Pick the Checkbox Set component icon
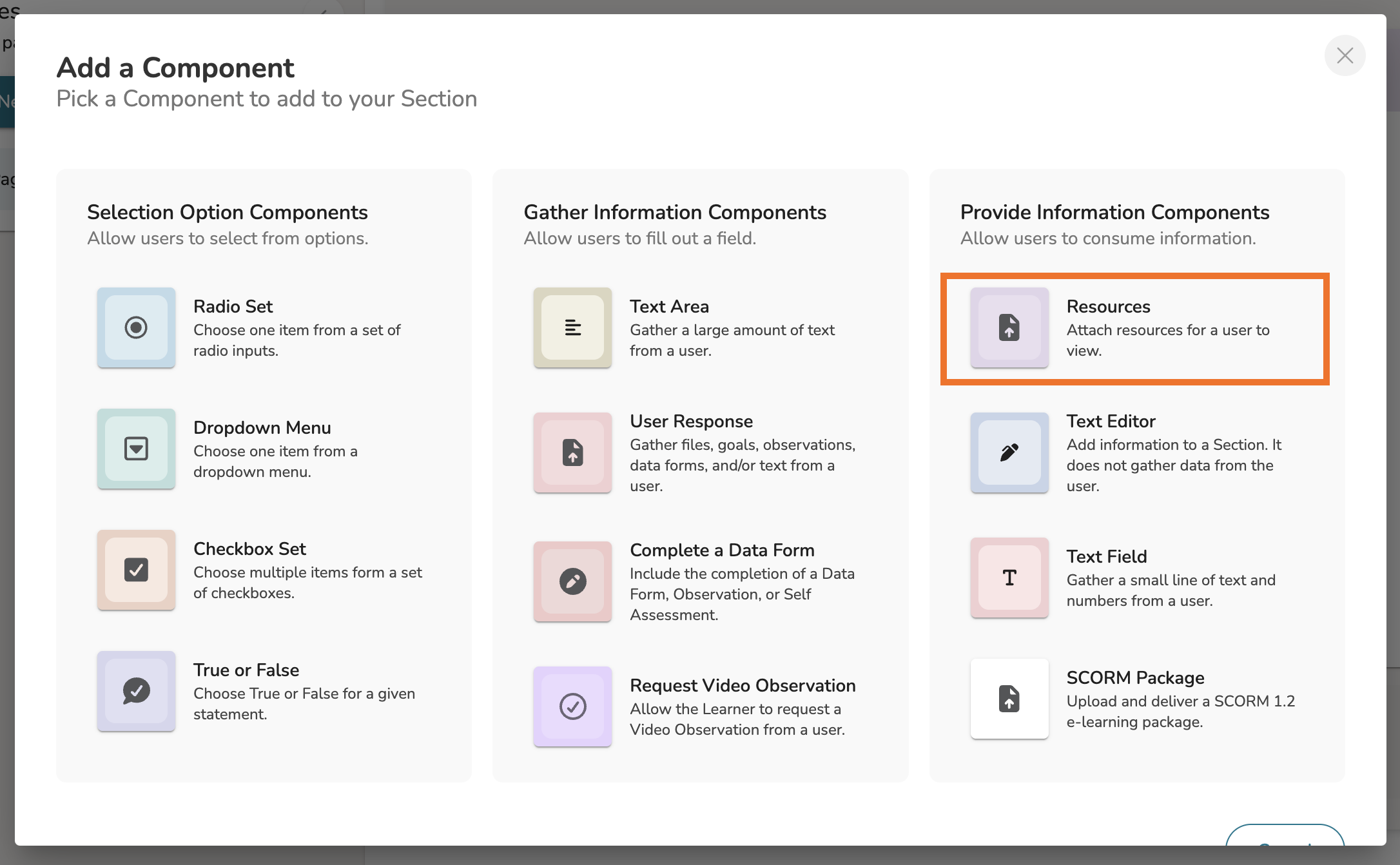The height and width of the screenshot is (865, 1400). click(136, 570)
